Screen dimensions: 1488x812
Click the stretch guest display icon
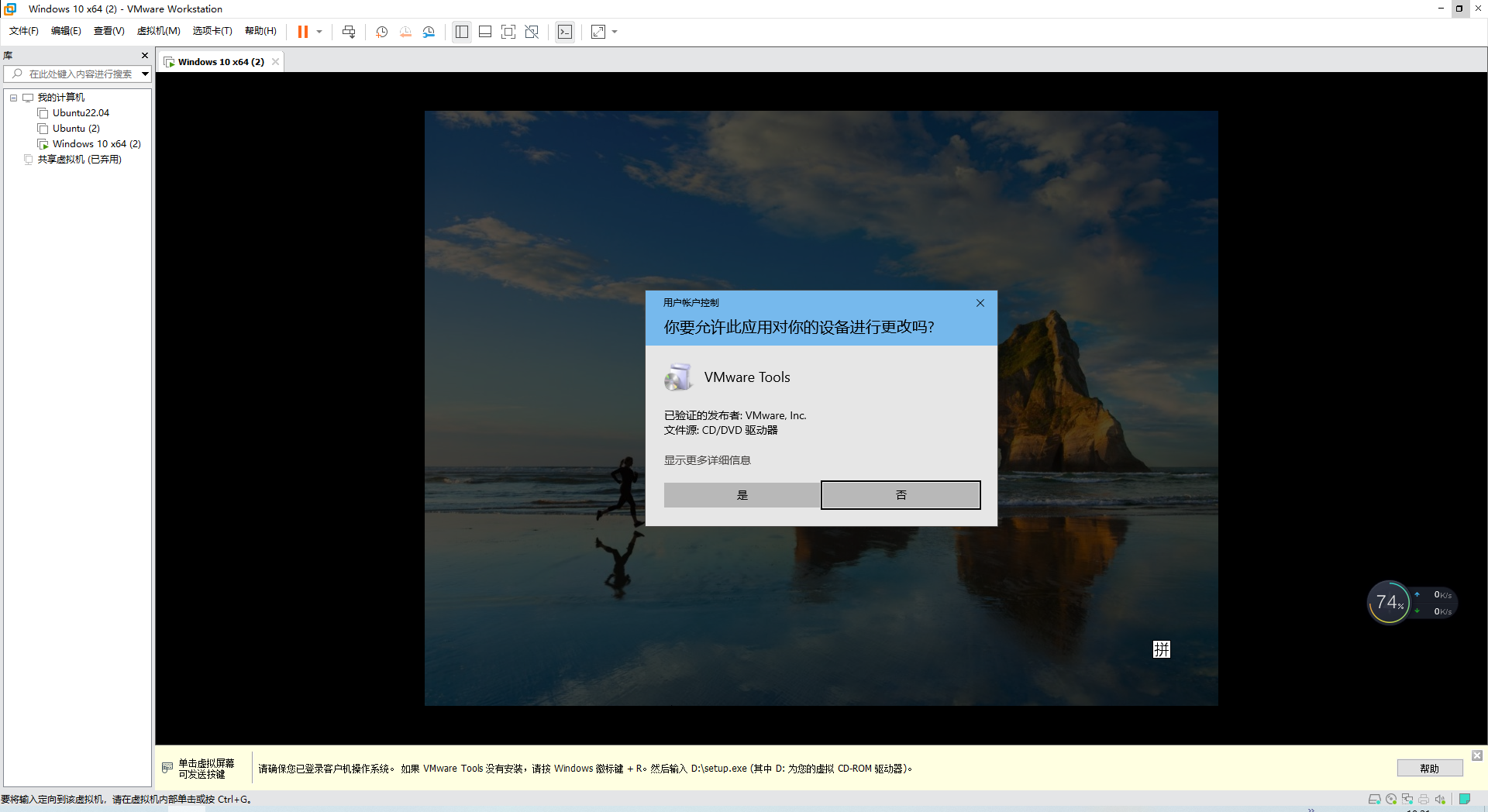coord(598,32)
